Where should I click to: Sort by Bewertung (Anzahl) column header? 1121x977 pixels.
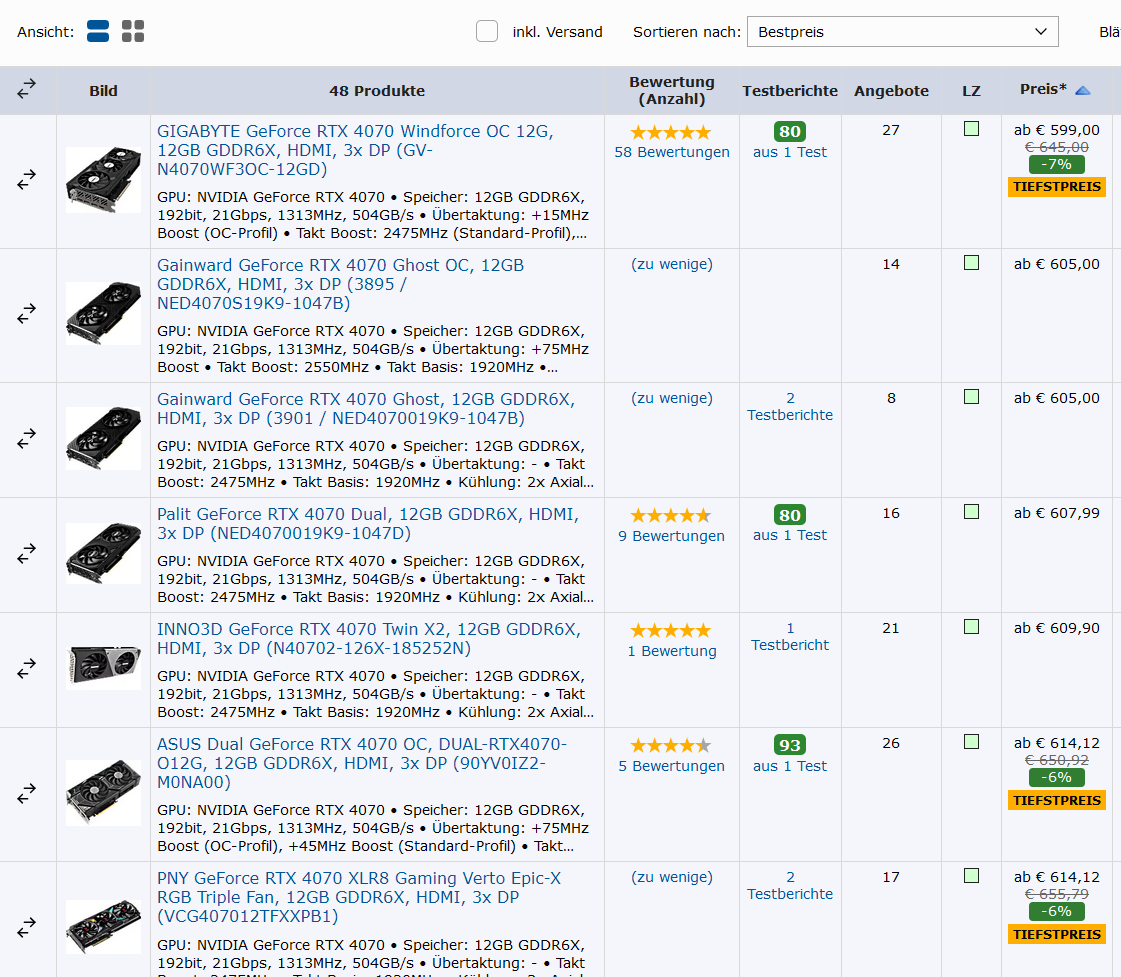click(x=671, y=91)
